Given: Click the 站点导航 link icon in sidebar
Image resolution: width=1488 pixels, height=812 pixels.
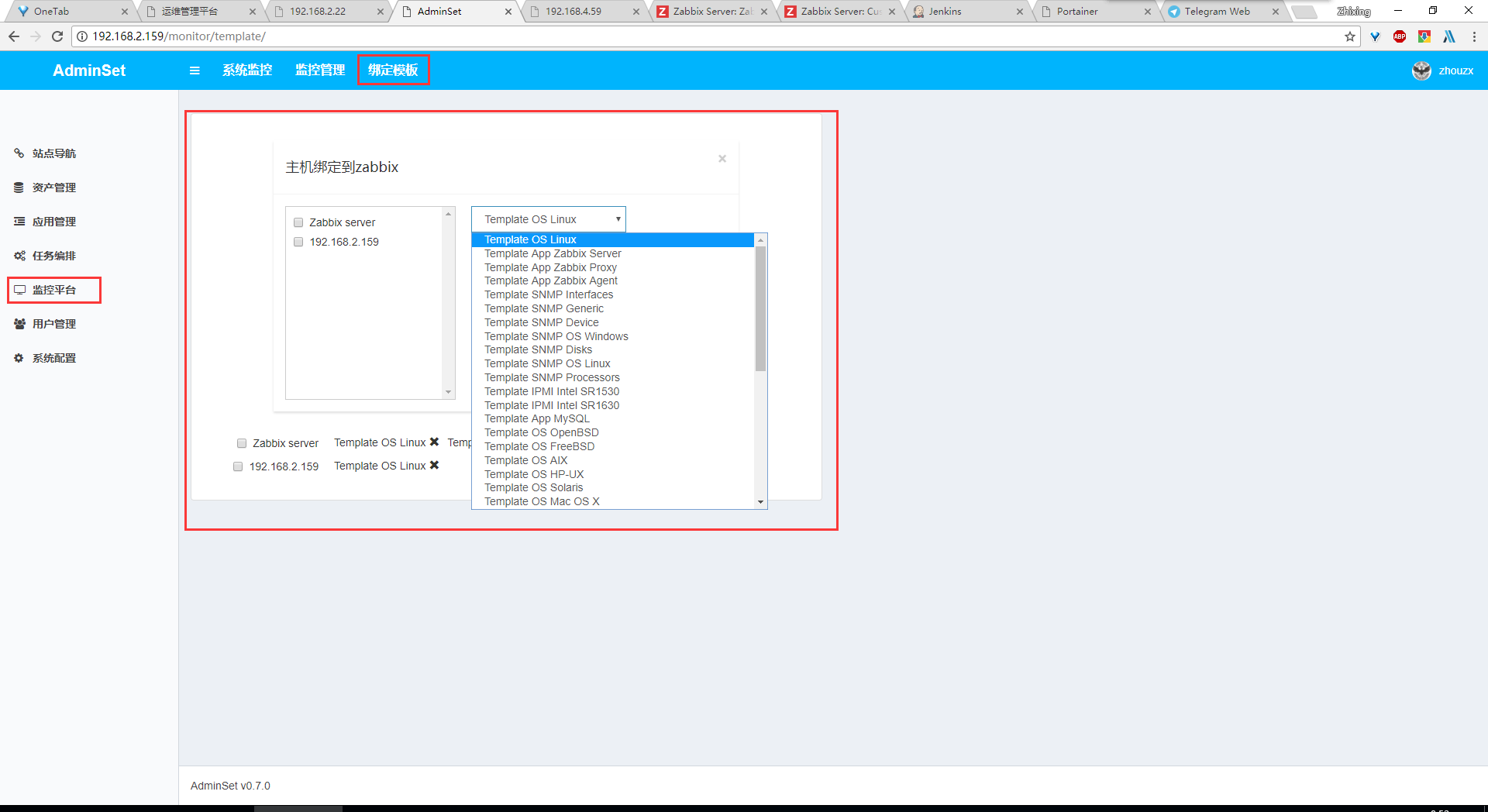Looking at the screenshot, I should tap(19, 153).
